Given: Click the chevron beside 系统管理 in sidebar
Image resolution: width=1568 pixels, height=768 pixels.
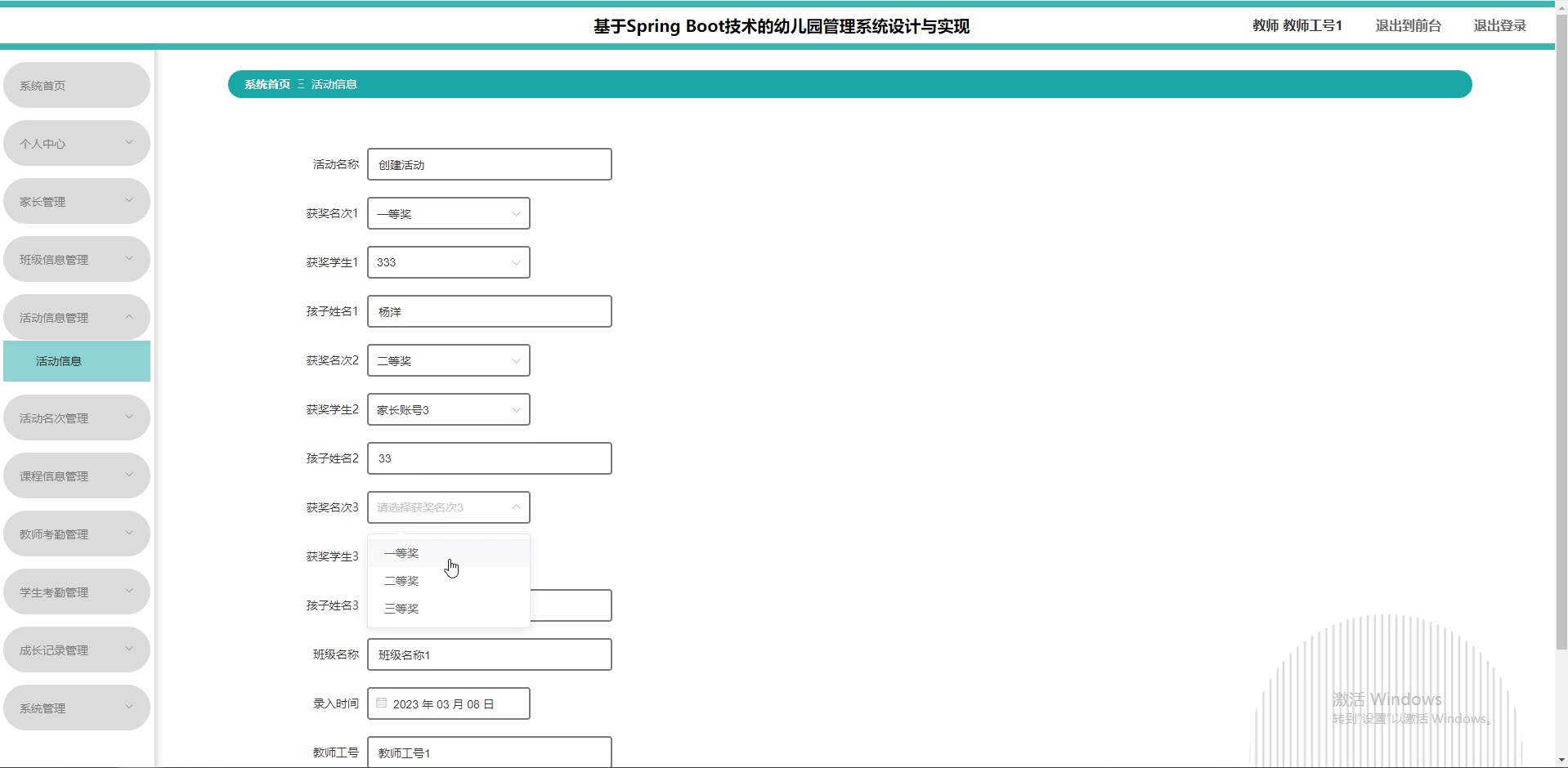Looking at the screenshot, I should 129,708.
